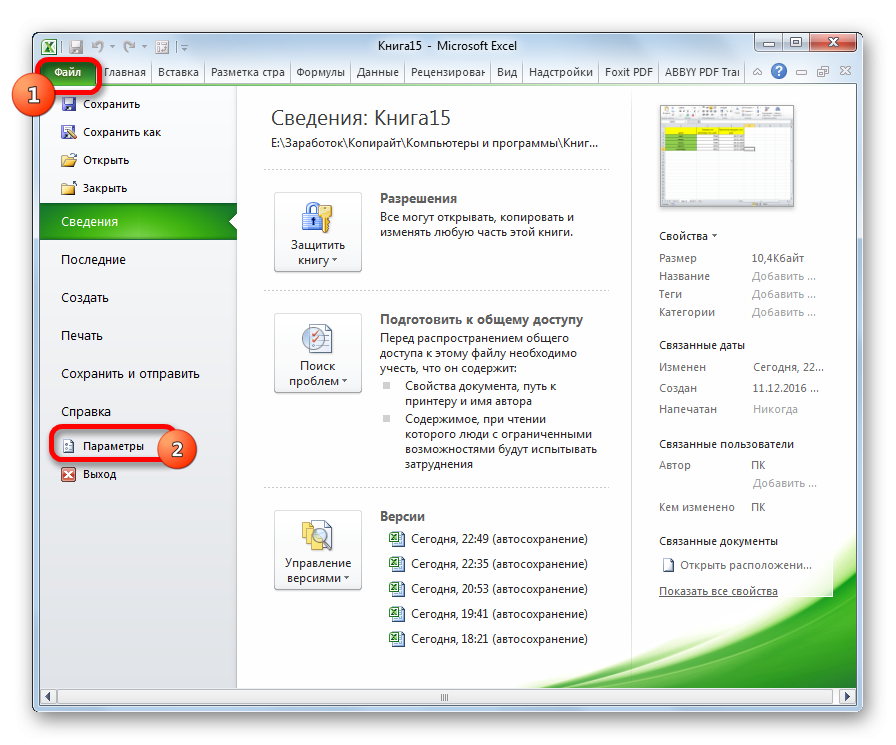The height and width of the screenshot is (745, 896).
Task: Click the ribbon-level minimize window icon
Action: coord(801,73)
